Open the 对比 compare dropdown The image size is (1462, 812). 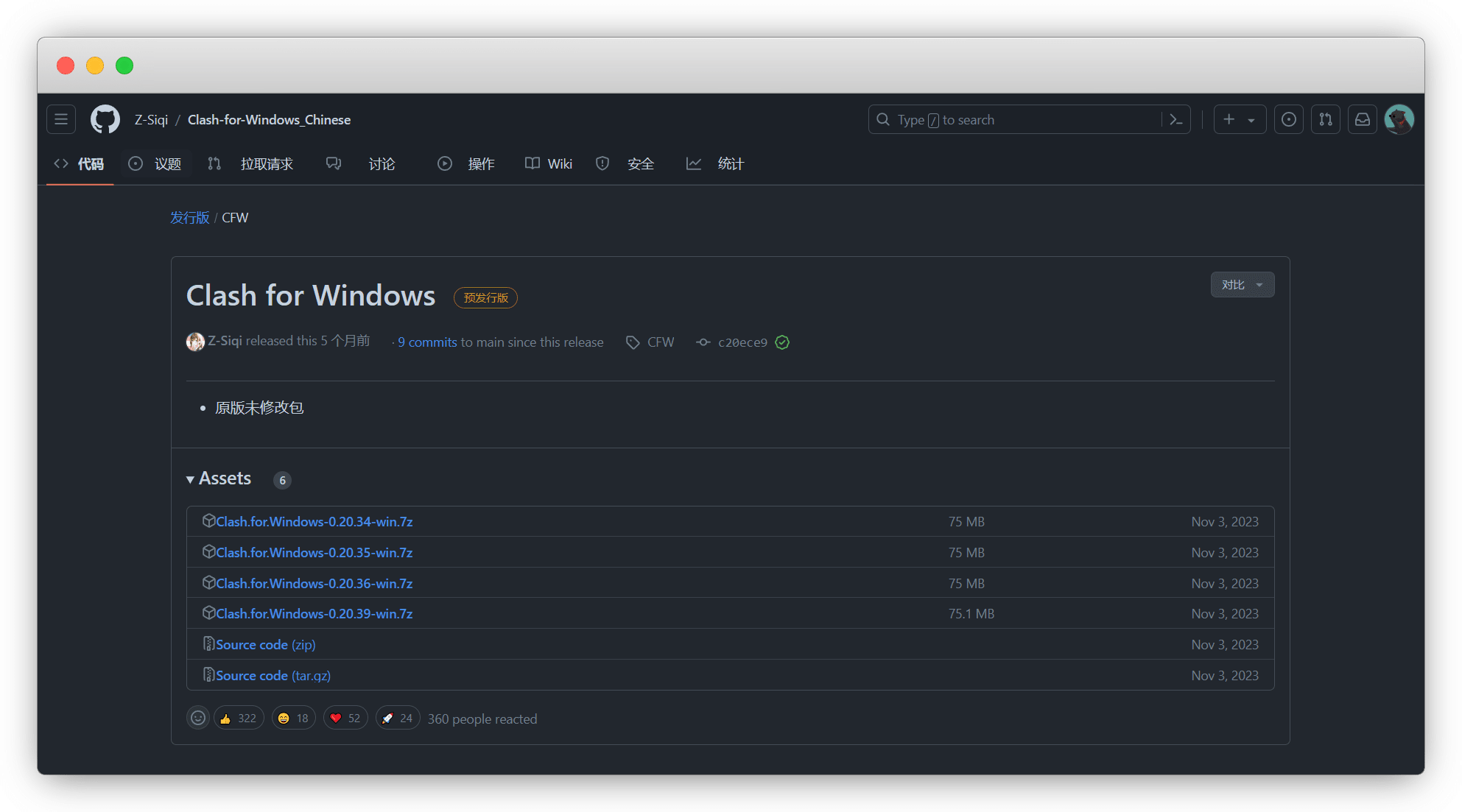(x=1242, y=285)
